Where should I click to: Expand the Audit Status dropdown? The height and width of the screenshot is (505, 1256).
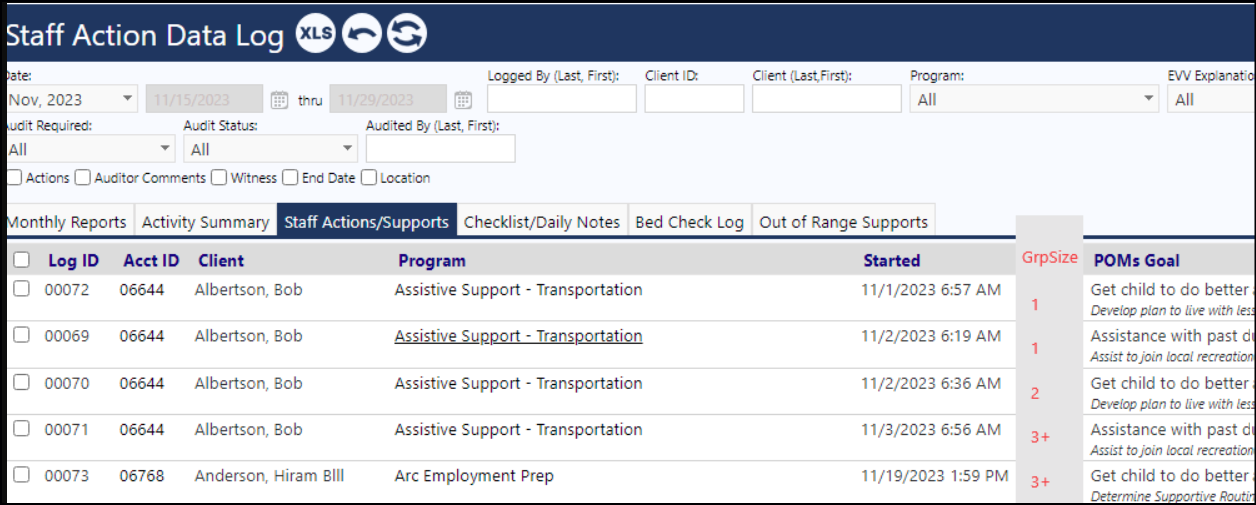pos(270,149)
